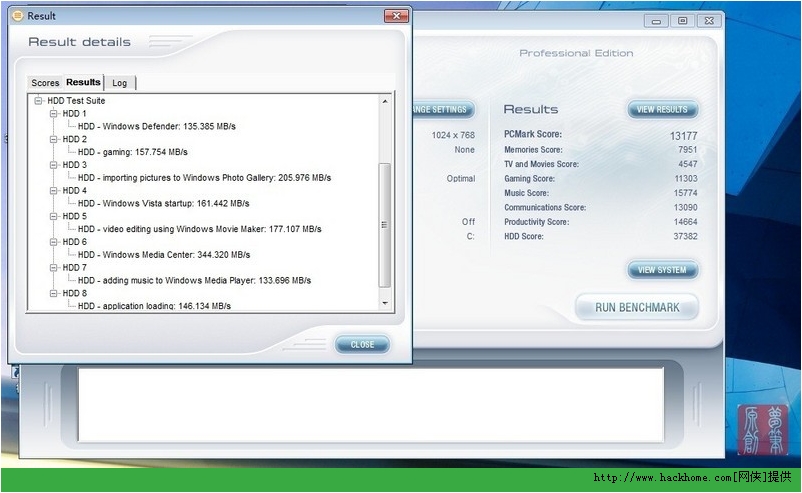Select the HDD gaming 157.754 MB/s row

(x=132, y=152)
